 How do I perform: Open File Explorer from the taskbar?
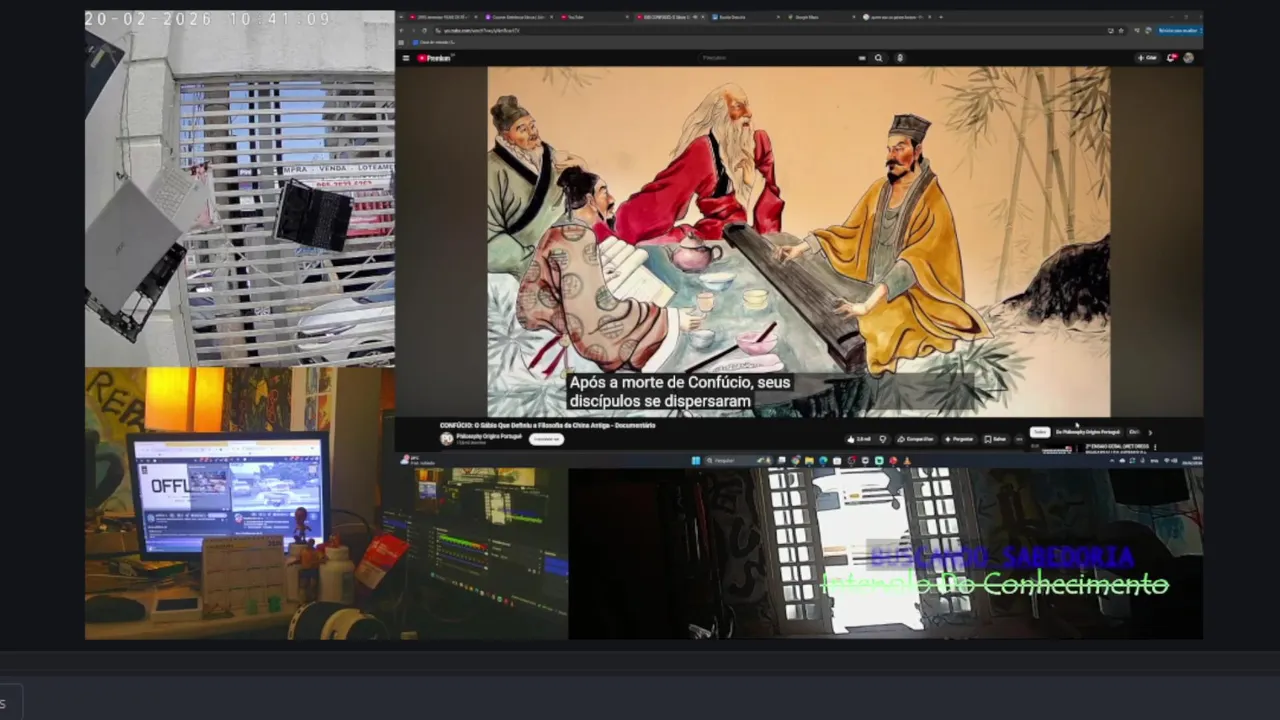(x=809, y=460)
